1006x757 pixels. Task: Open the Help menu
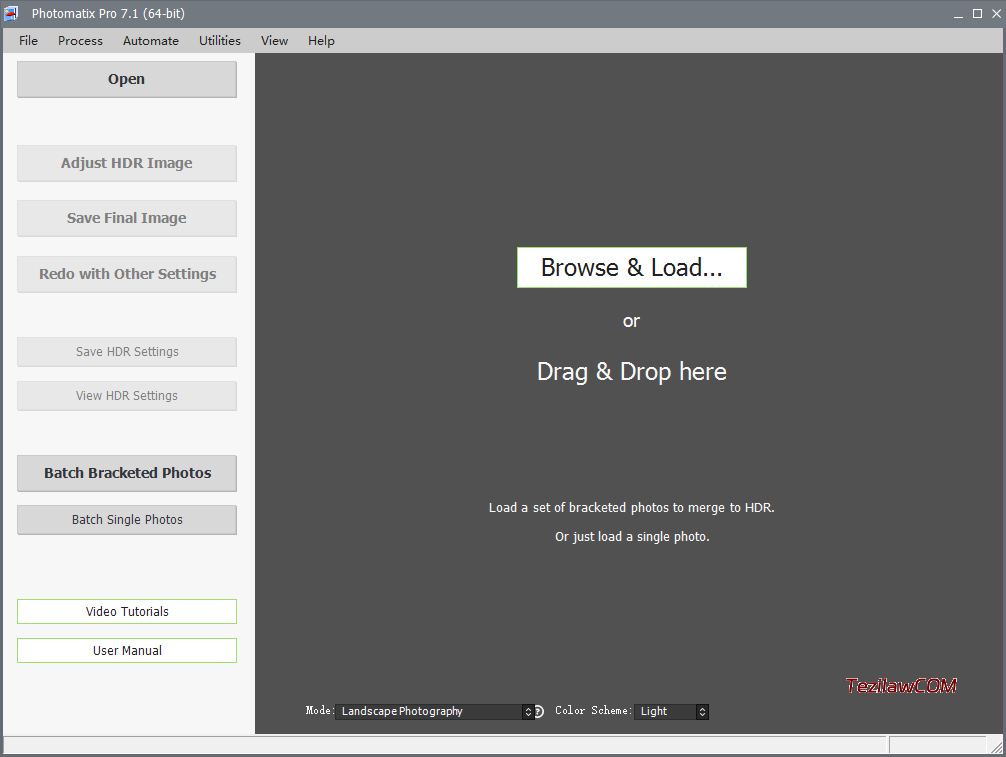pyautogui.click(x=321, y=40)
